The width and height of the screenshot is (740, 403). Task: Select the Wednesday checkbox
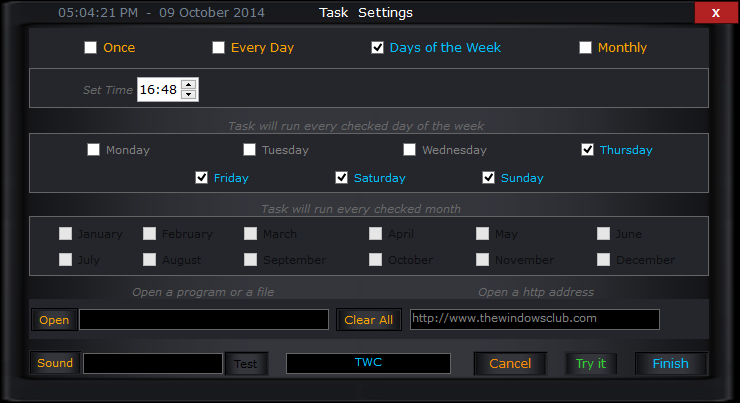(x=410, y=150)
